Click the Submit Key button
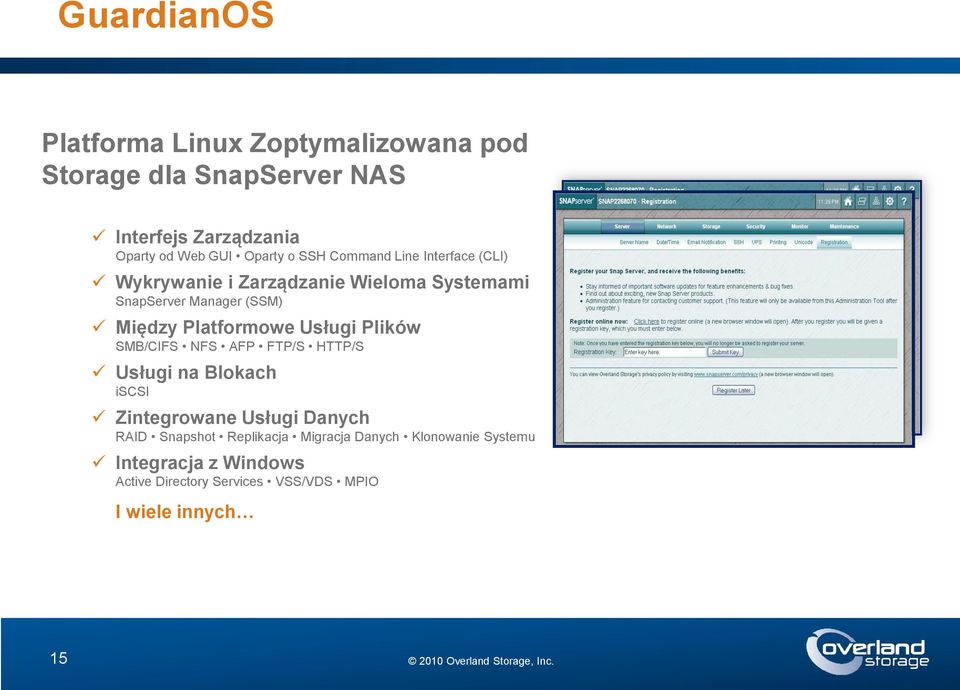 click(726, 352)
